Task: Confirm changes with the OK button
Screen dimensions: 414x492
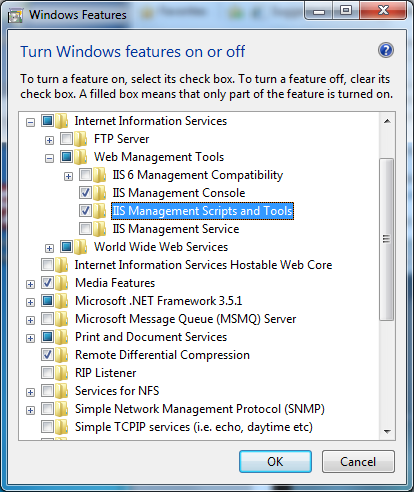Action: point(275,462)
